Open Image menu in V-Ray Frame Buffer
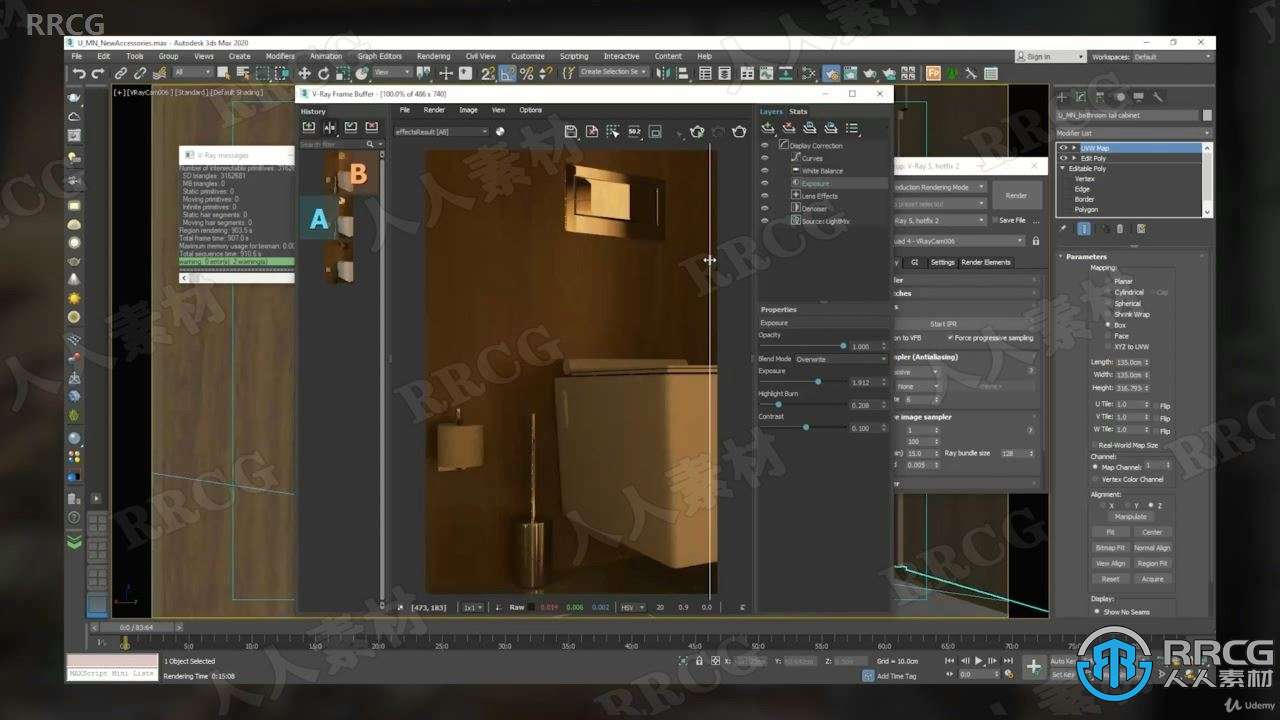Image resolution: width=1280 pixels, height=720 pixels. (x=468, y=110)
